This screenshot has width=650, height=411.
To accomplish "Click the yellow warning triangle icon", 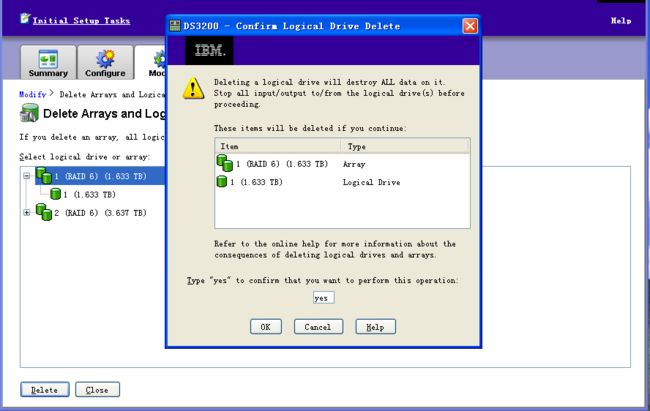I will pos(193,88).
